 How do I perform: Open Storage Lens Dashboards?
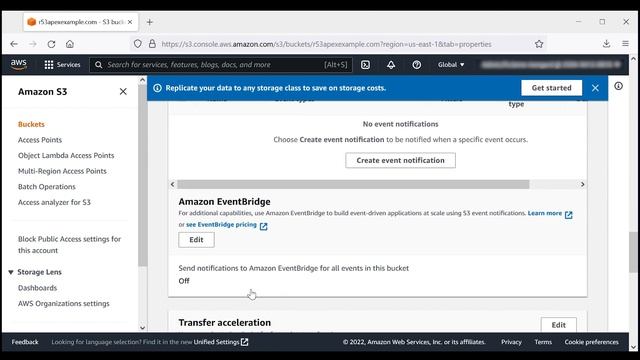tap(38, 288)
